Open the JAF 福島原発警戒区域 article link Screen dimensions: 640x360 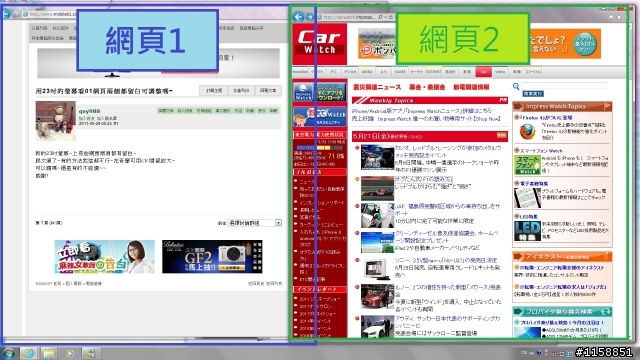[x=447, y=210]
